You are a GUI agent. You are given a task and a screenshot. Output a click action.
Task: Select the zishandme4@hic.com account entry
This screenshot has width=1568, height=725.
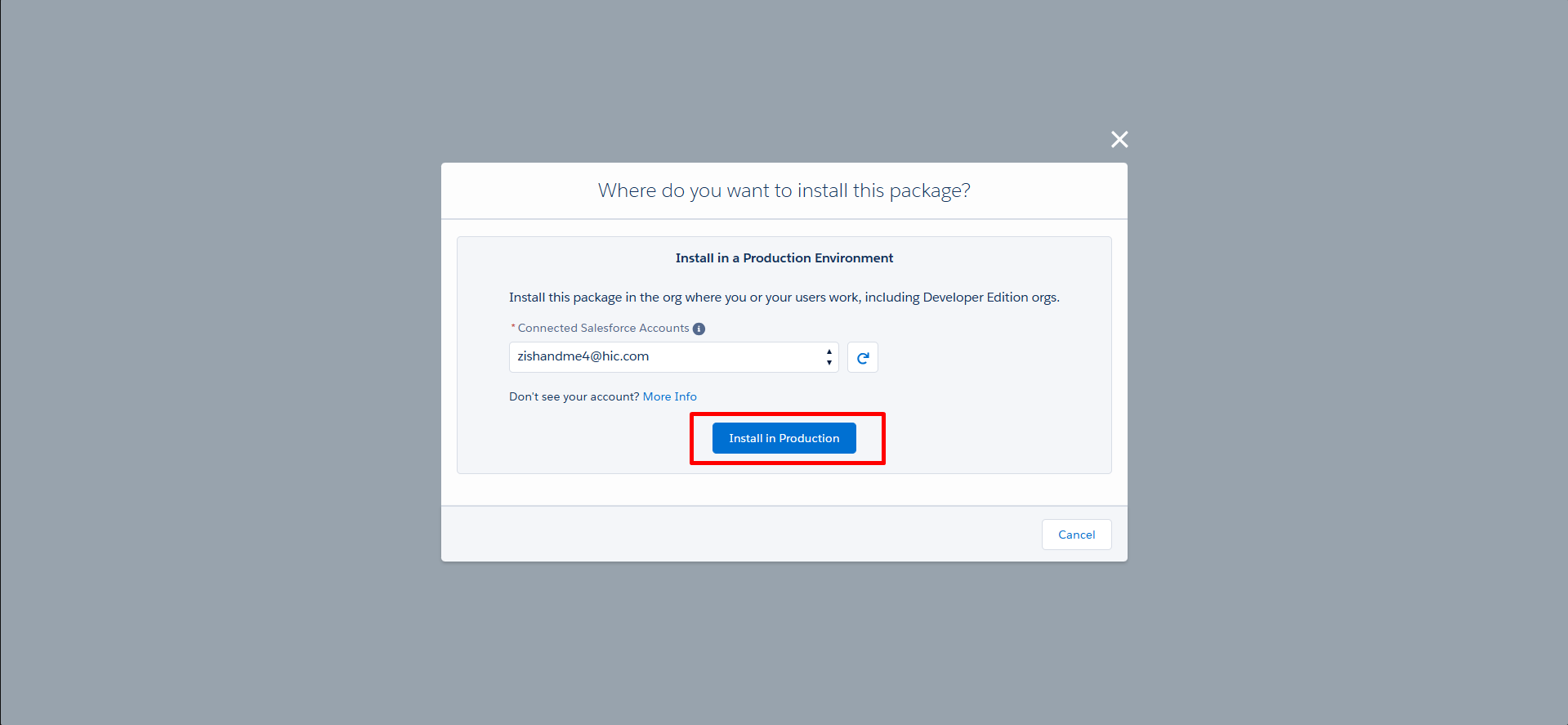pos(583,356)
